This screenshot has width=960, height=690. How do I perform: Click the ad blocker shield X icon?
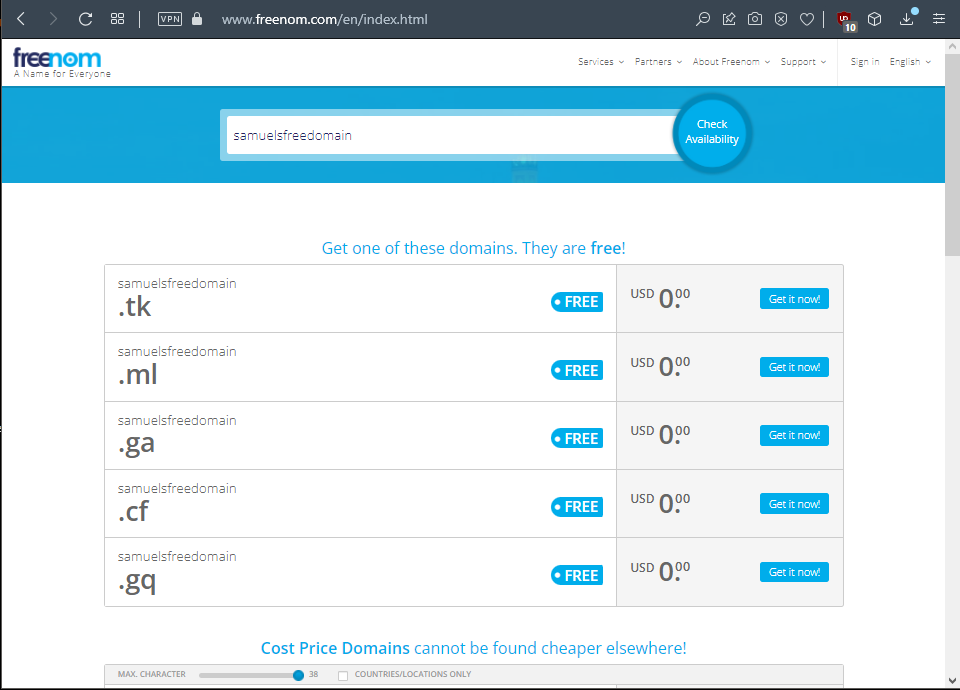781,19
